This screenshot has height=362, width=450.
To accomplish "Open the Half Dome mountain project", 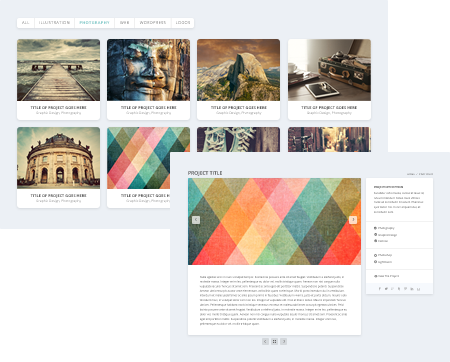I will pyautogui.click(x=238, y=70).
